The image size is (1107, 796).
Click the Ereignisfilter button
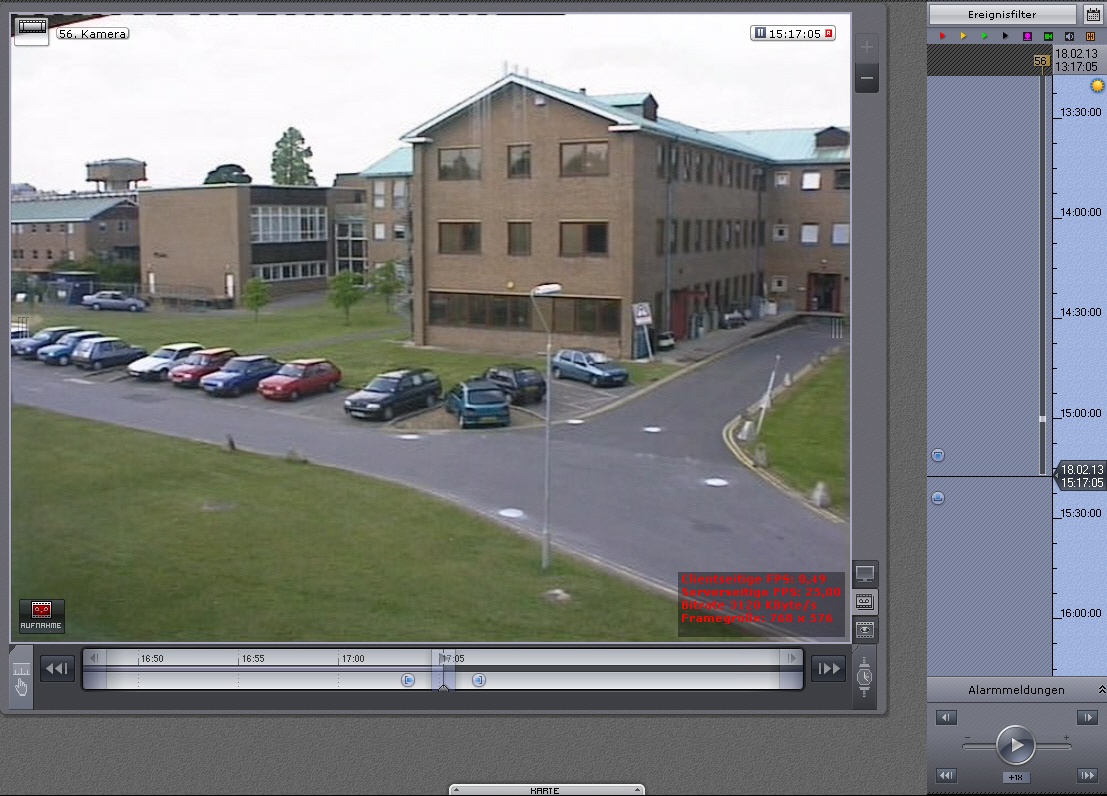(1002, 15)
